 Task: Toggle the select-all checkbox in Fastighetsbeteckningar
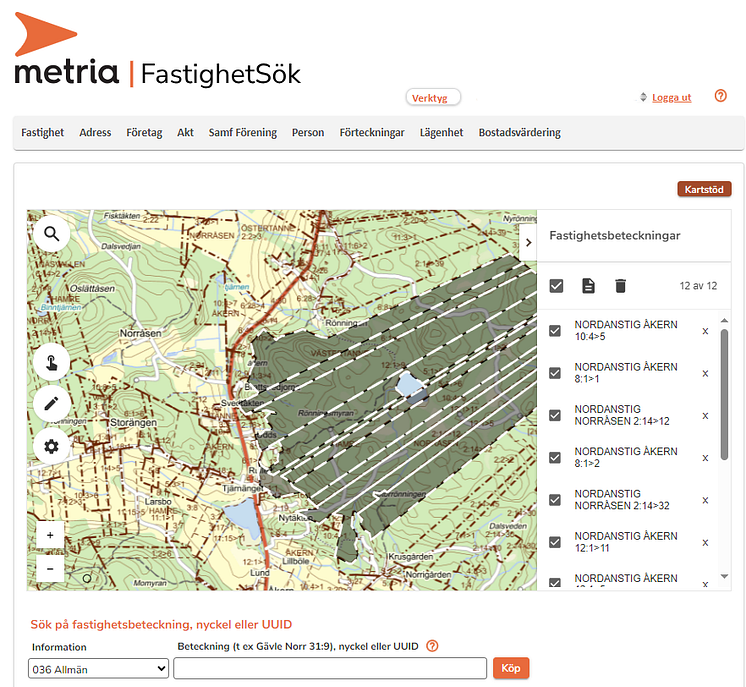point(556,286)
